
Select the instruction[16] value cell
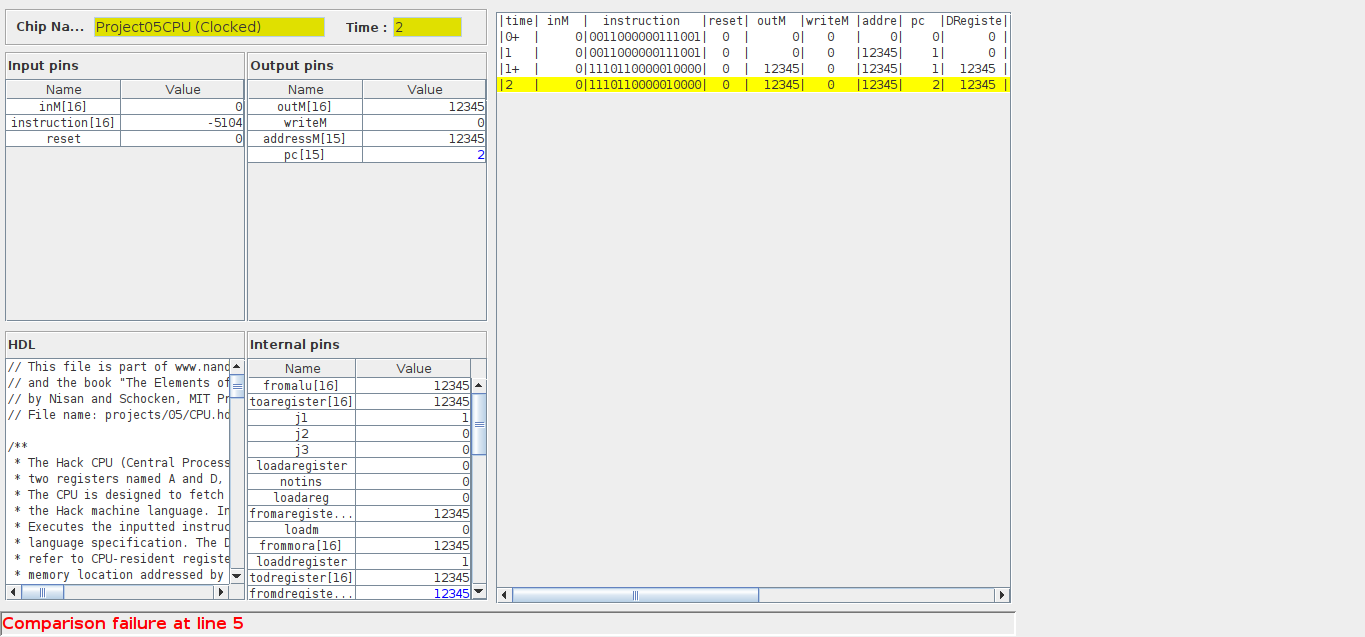(x=182, y=123)
